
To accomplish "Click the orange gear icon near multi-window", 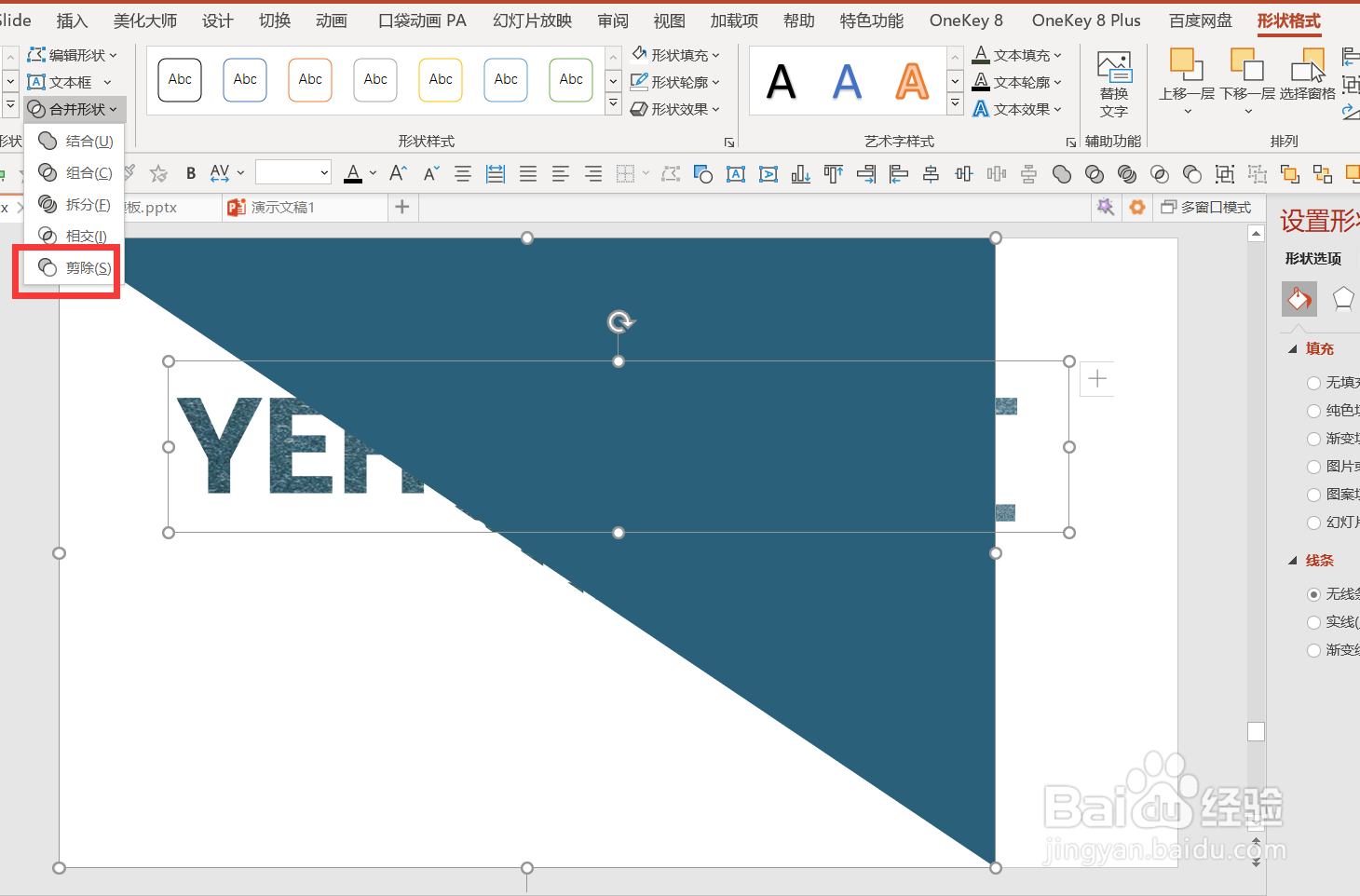I will pyautogui.click(x=1137, y=207).
